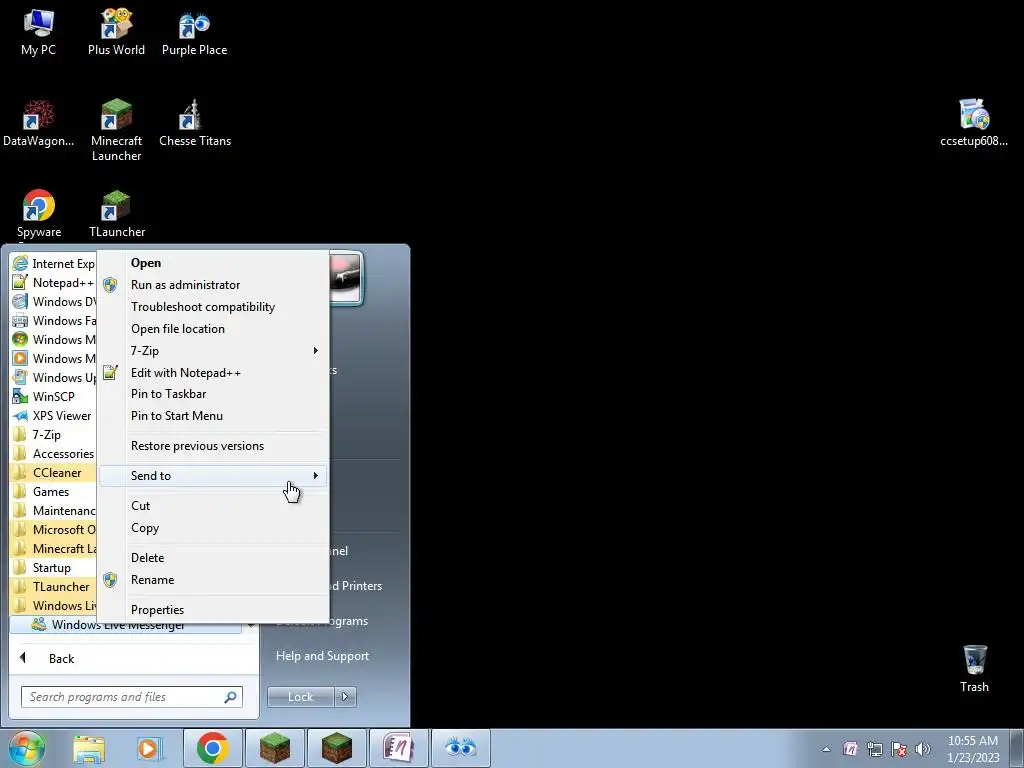
Task: Select the TLauncher desktop icon
Action: point(117,214)
